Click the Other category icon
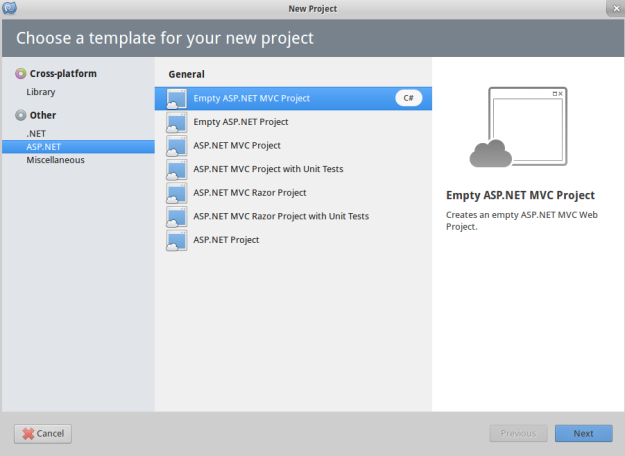The image size is (625, 456). click(x=21, y=115)
